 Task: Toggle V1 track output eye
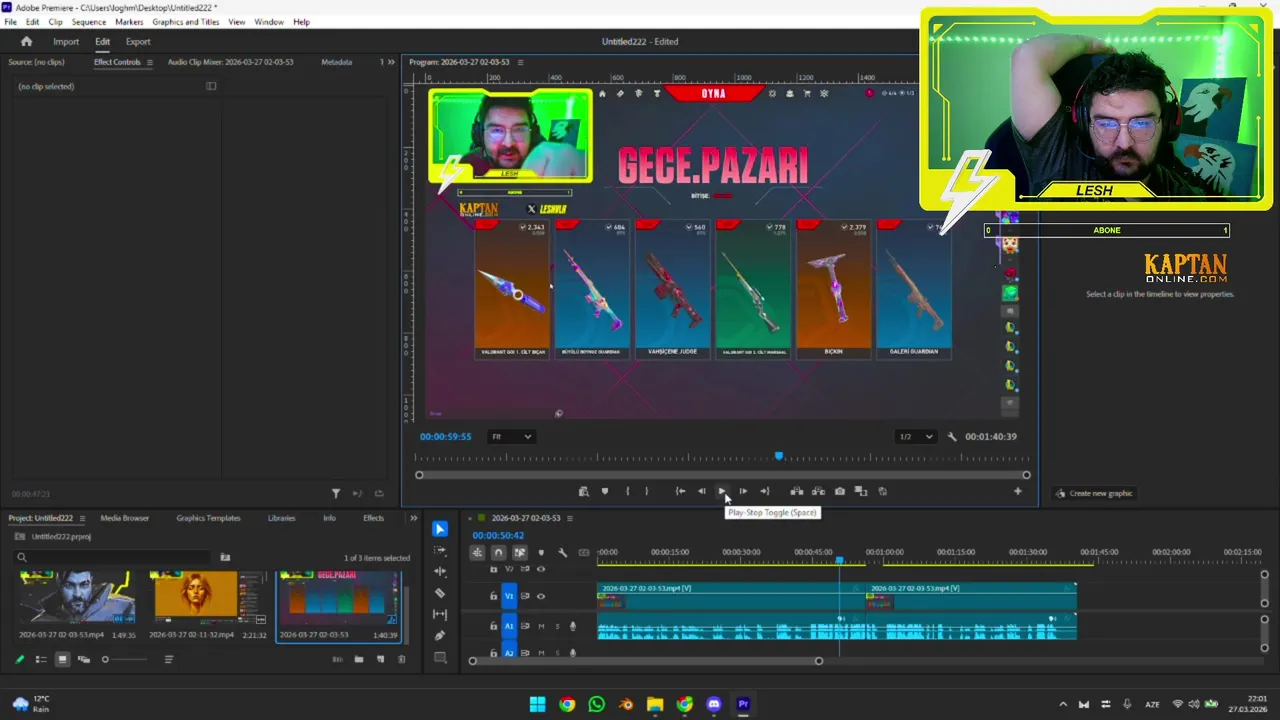pos(541,596)
